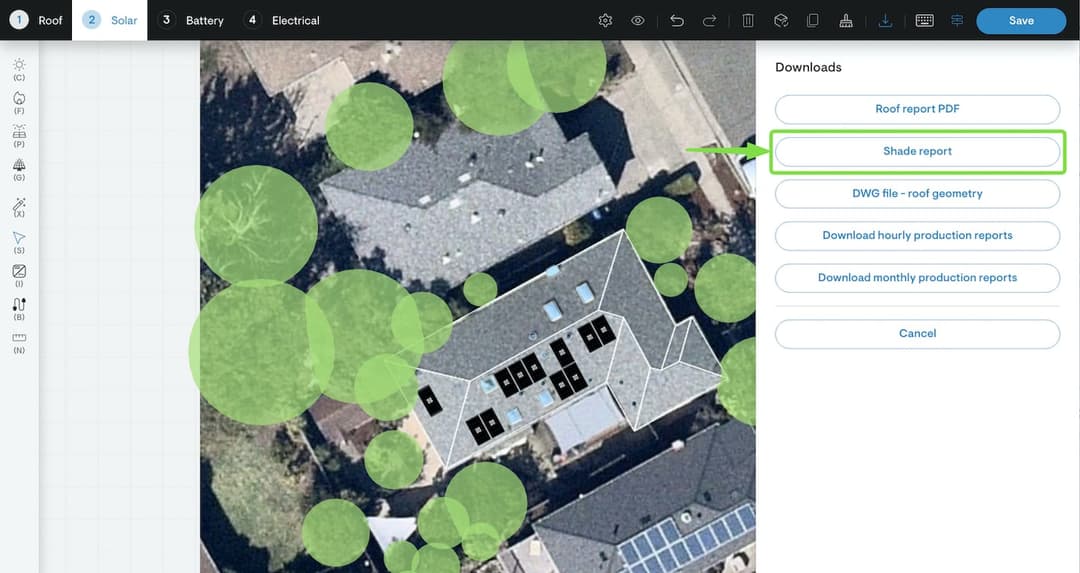Image resolution: width=1080 pixels, height=573 pixels.
Task: Go to the Electrical step tab
Action: coord(283,20)
